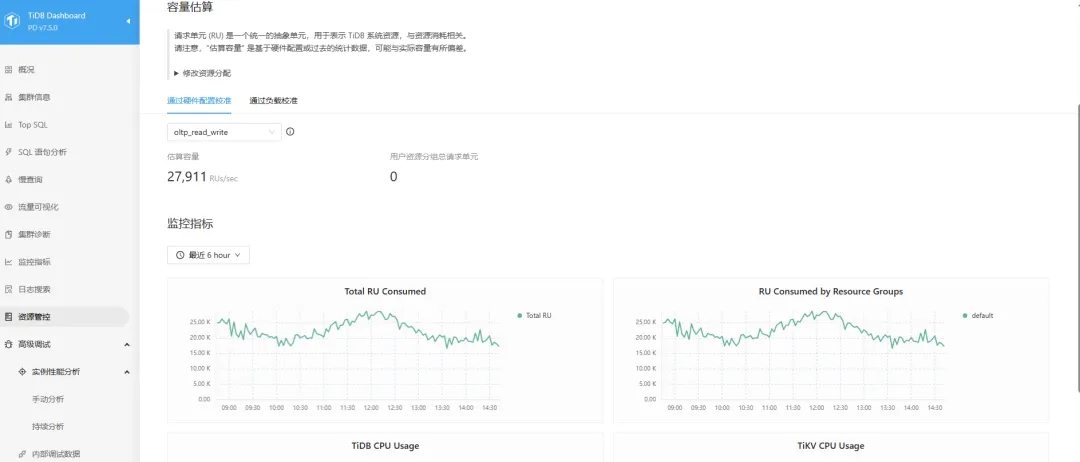Switch to the 通过负载校准 tab
Viewport: 1080px width, 462px height.
click(273, 101)
